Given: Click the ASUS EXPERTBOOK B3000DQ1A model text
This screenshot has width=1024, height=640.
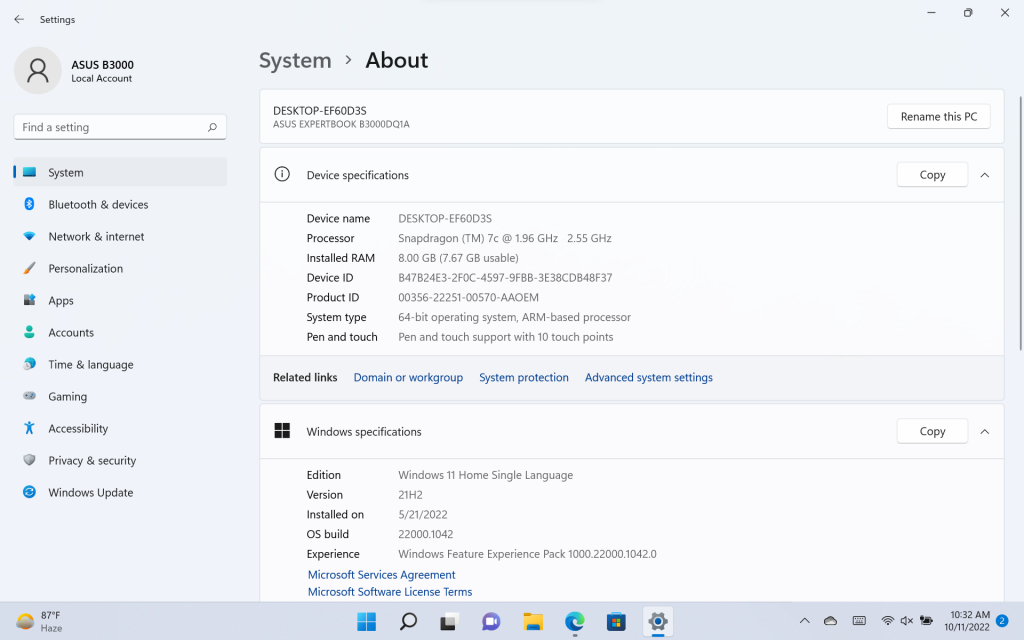Looking at the screenshot, I should tap(341, 124).
